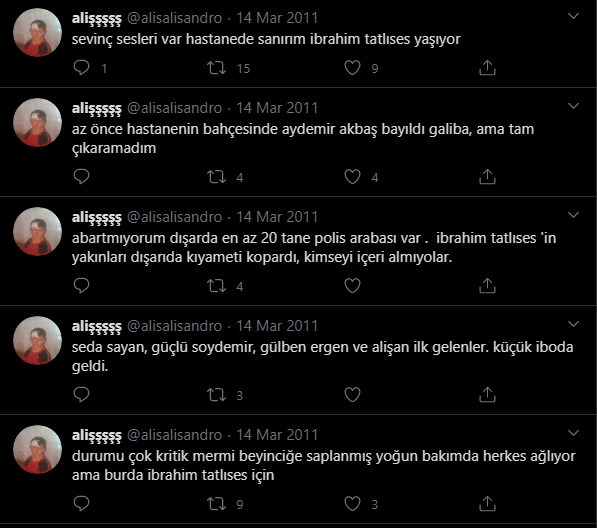Open @alisalisandro profile from first tweet
Image resolution: width=597 pixels, height=528 pixels.
pos(174,18)
